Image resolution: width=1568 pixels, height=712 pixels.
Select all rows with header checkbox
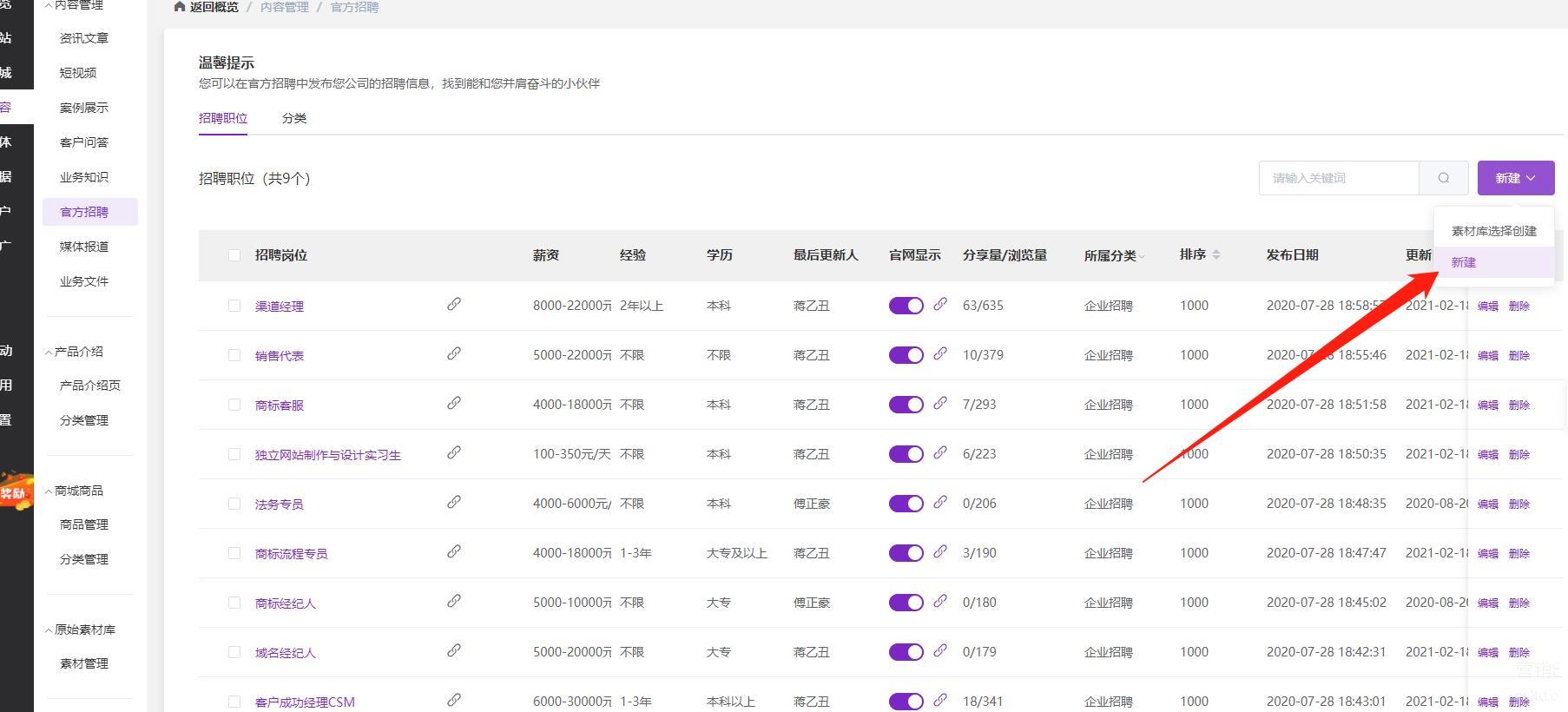tap(234, 255)
